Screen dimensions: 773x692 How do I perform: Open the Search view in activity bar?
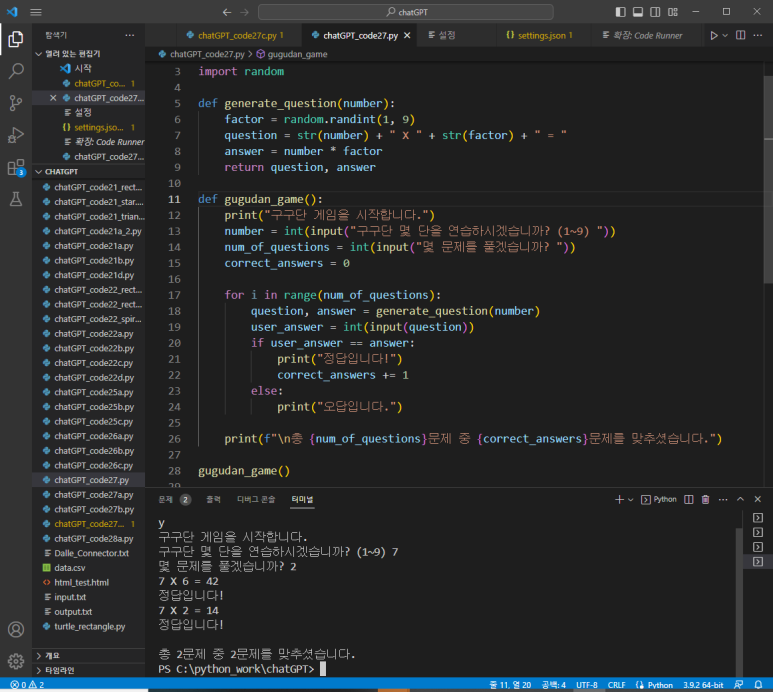pos(16,71)
